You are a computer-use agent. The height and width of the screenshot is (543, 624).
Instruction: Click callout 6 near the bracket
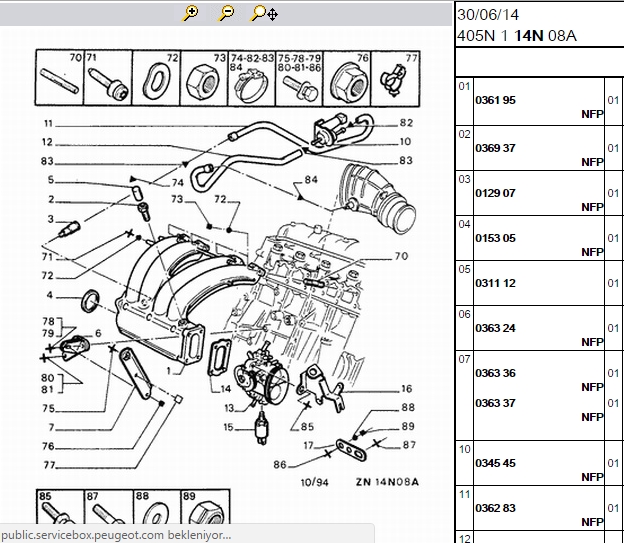[98, 333]
